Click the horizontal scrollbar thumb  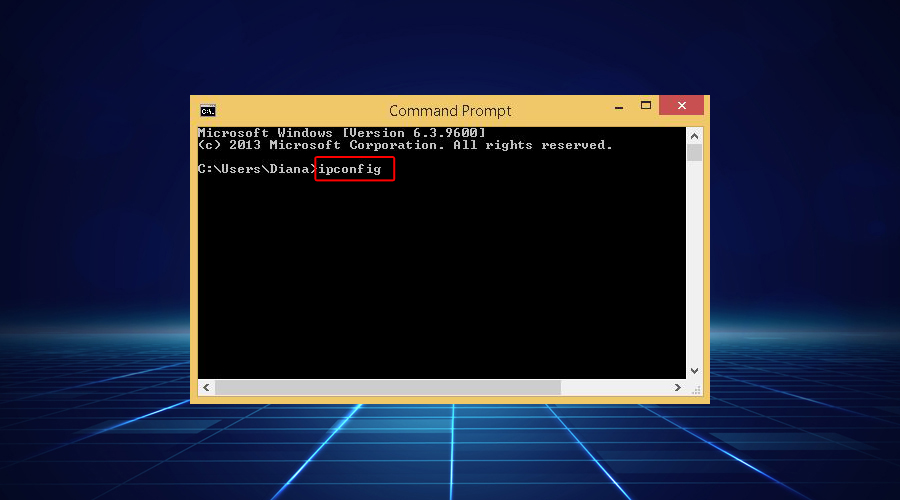[387, 387]
